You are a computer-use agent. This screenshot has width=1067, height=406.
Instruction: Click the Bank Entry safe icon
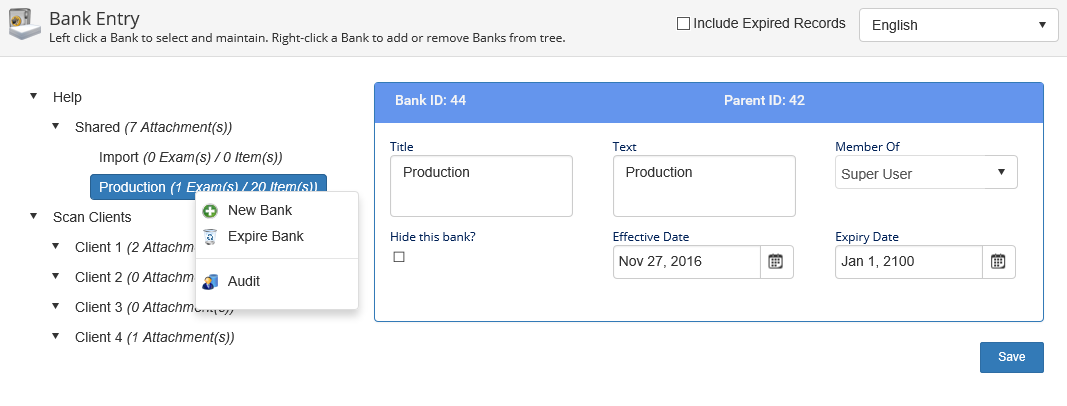click(24, 27)
